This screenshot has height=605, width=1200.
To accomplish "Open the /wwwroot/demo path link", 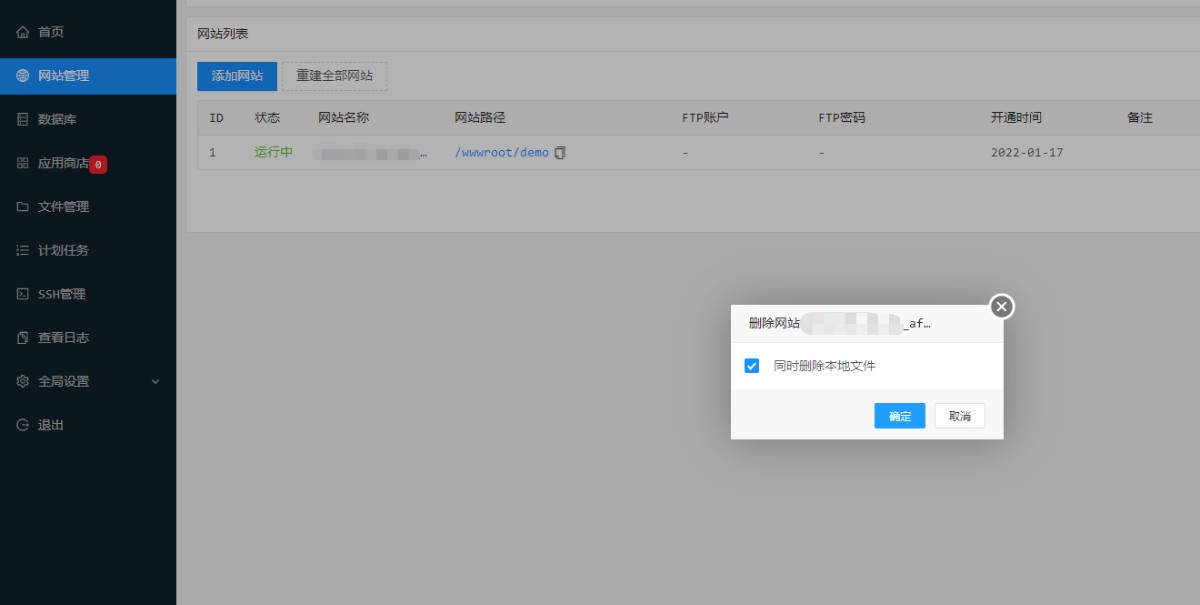I will pyautogui.click(x=501, y=153).
